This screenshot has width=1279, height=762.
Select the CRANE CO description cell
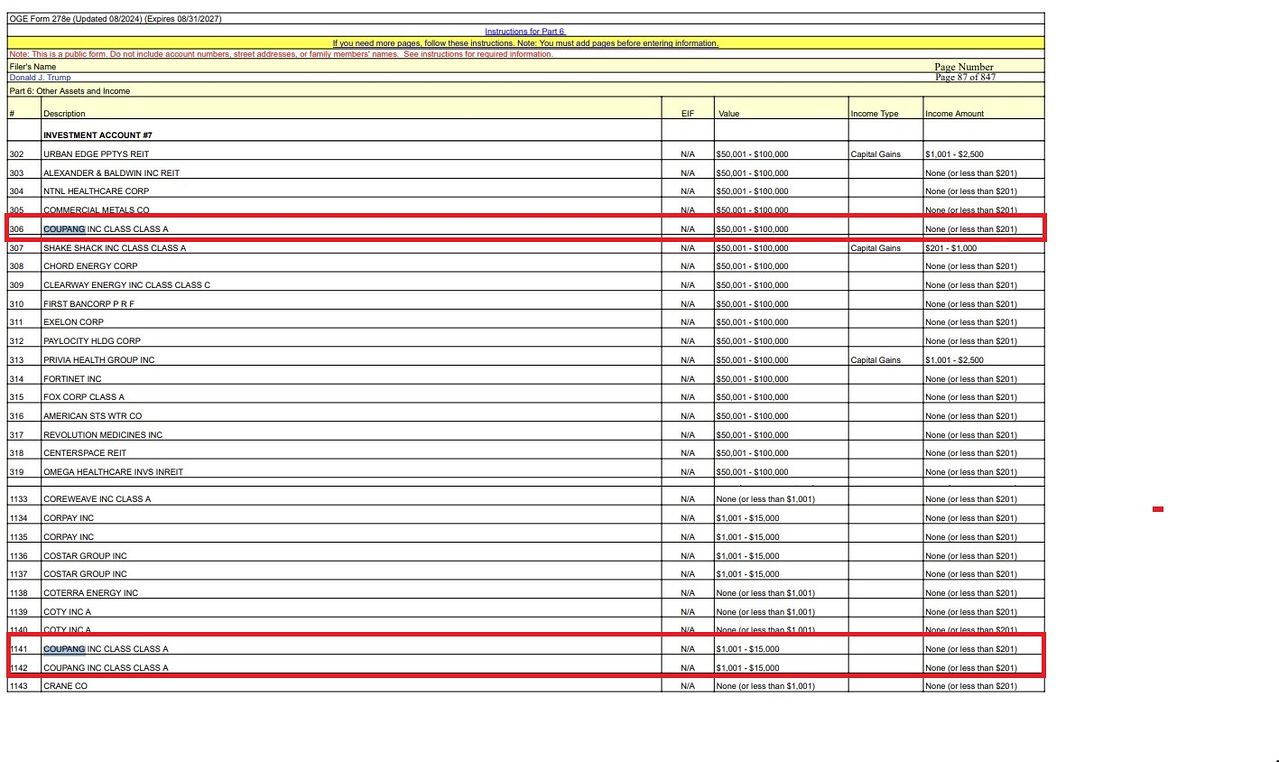click(x=351, y=686)
